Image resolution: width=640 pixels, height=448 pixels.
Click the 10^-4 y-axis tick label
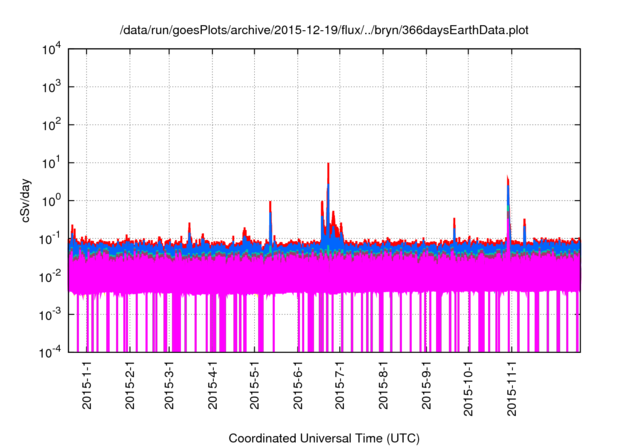pos(50,352)
